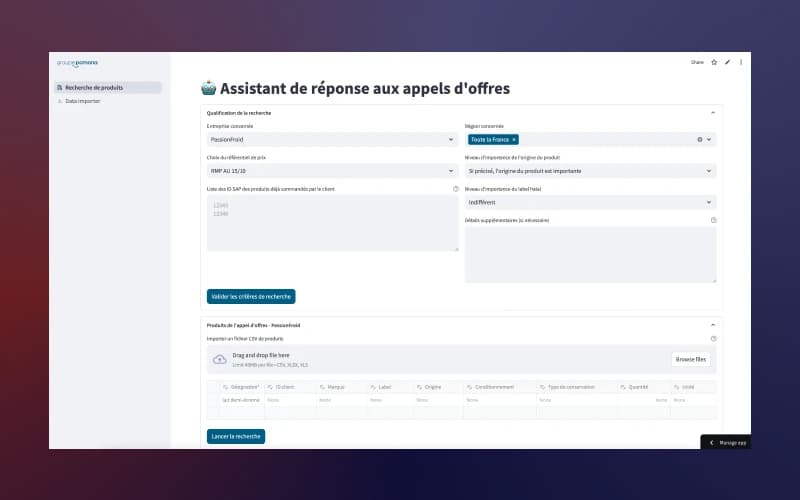Click the star favorite icon
Viewport: 800px width, 500px height.
[x=714, y=62]
